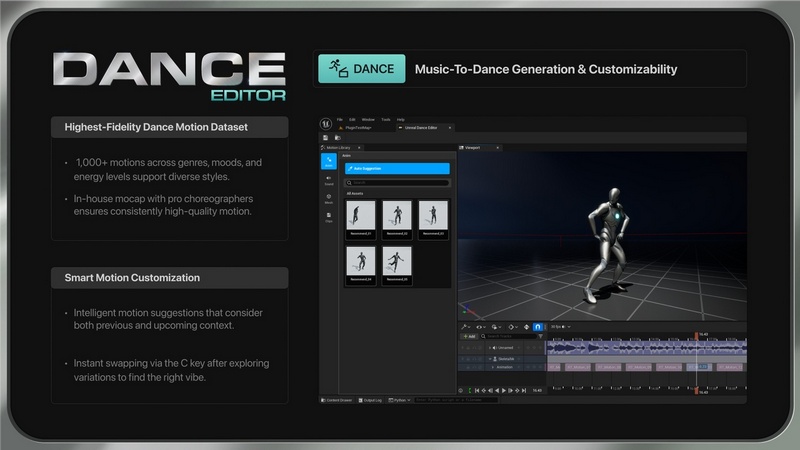
Task: Click the Auto Suggestion button
Action: tap(397, 169)
